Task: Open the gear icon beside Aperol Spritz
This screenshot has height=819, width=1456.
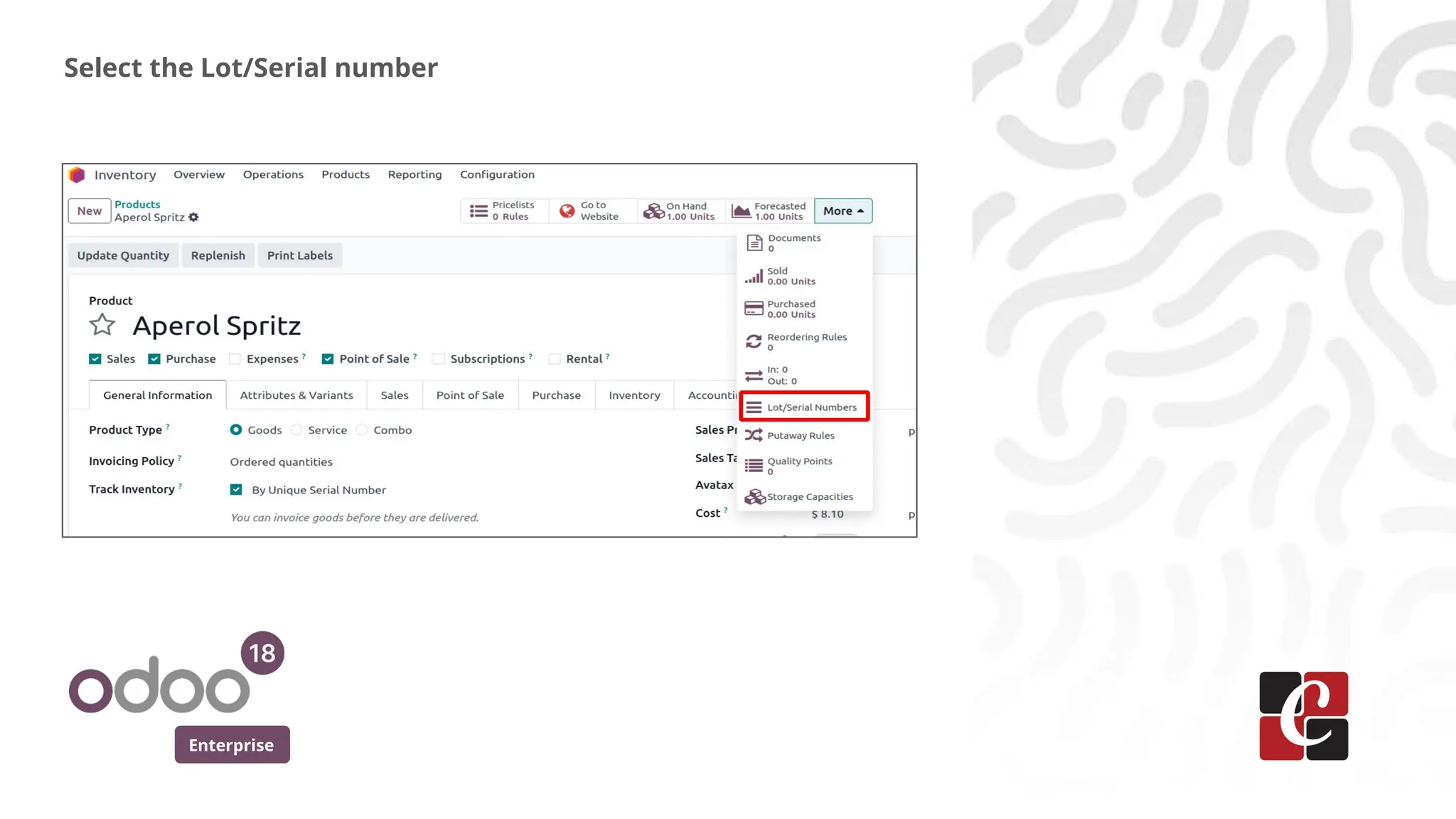Action: (x=193, y=218)
